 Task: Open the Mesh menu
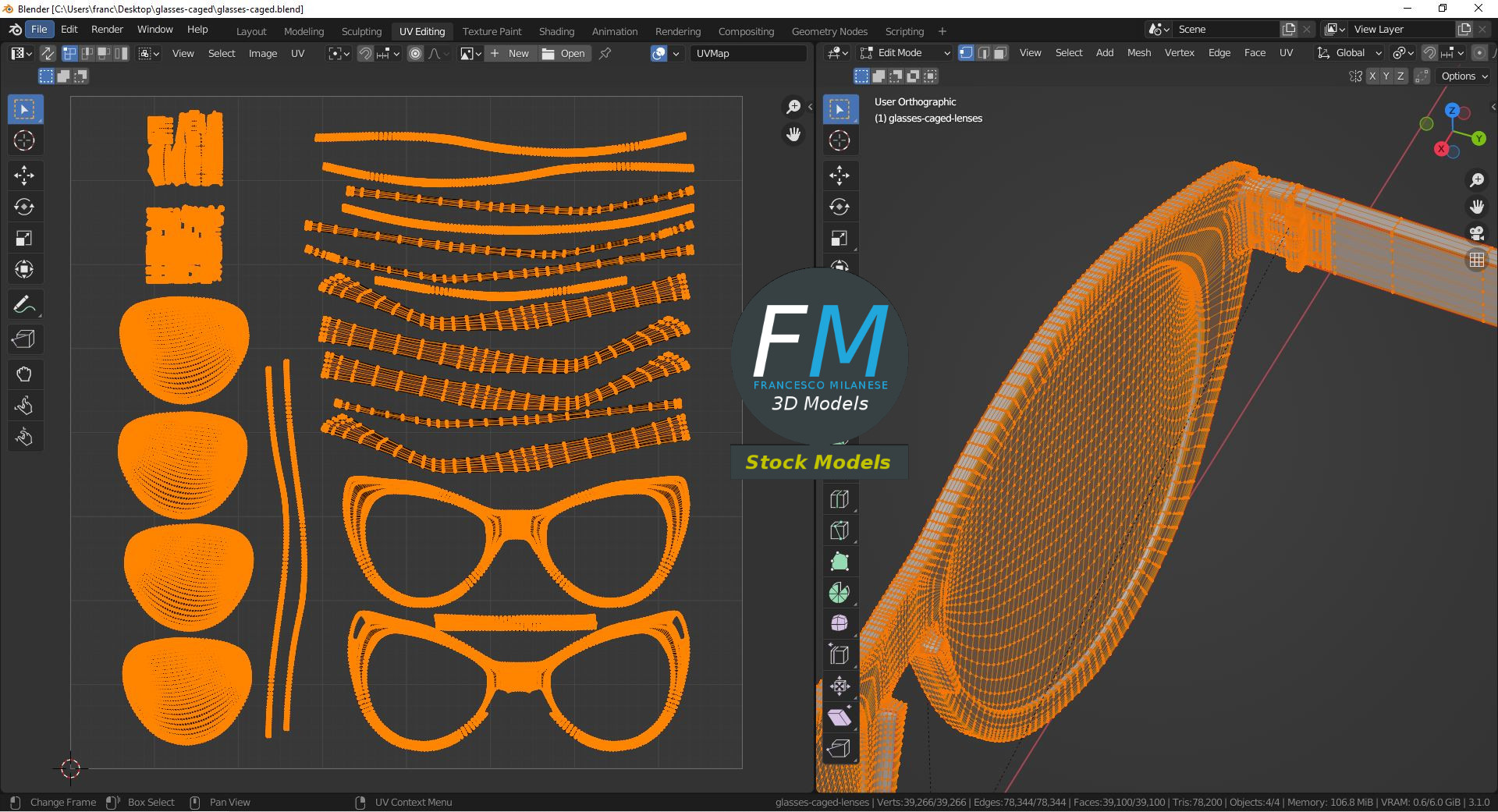tap(1138, 53)
